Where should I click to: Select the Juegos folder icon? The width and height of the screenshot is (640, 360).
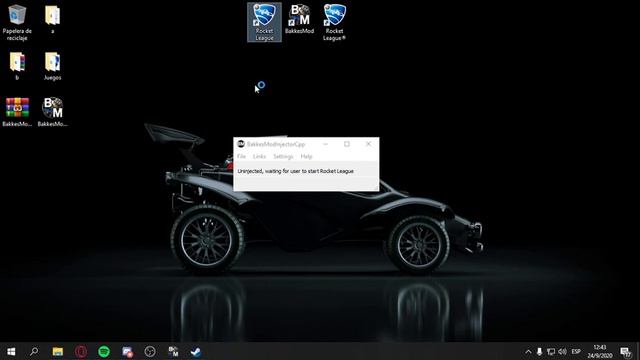tap(53, 65)
